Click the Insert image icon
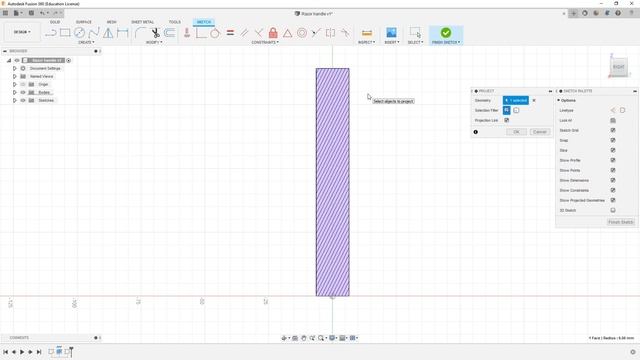 coord(391,33)
